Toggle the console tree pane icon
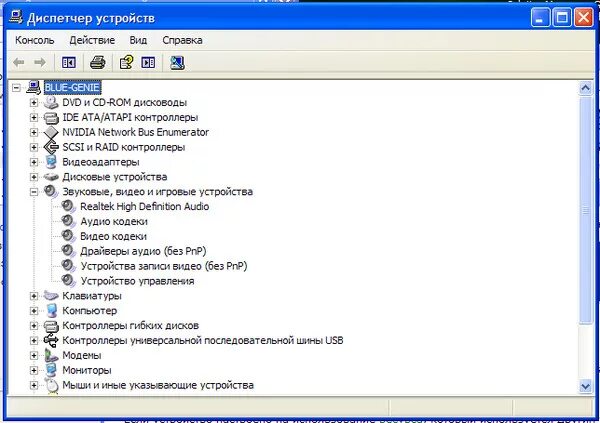The width and height of the screenshot is (600, 423). pyautogui.click(x=69, y=62)
